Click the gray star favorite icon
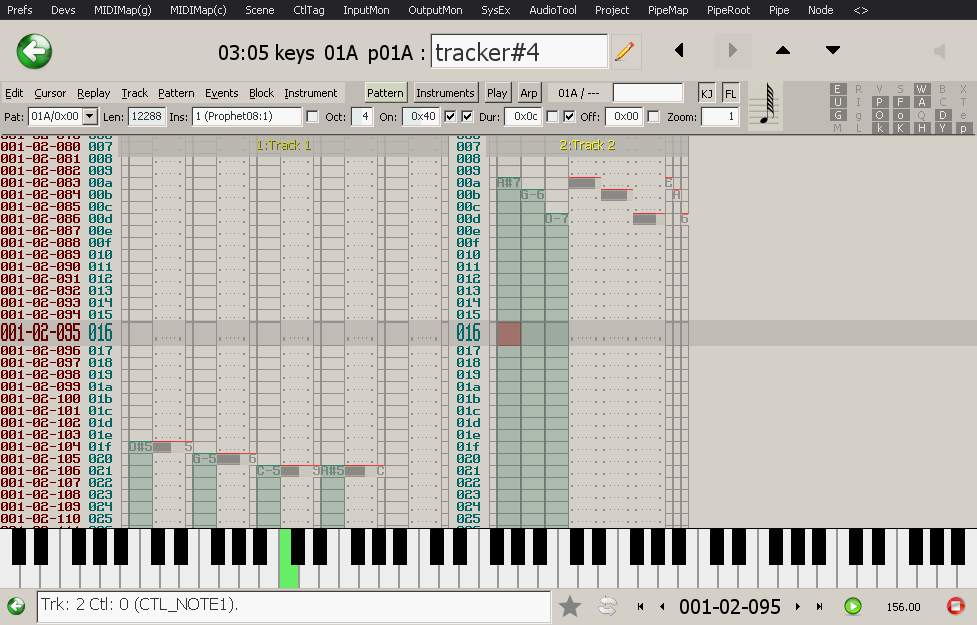This screenshot has width=977, height=625. [570, 606]
